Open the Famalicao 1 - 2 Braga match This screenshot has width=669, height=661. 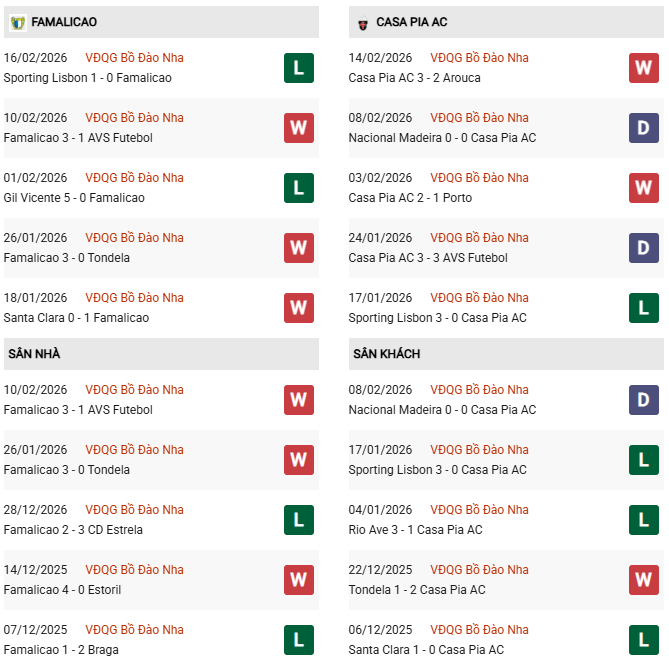(x=61, y=650)
